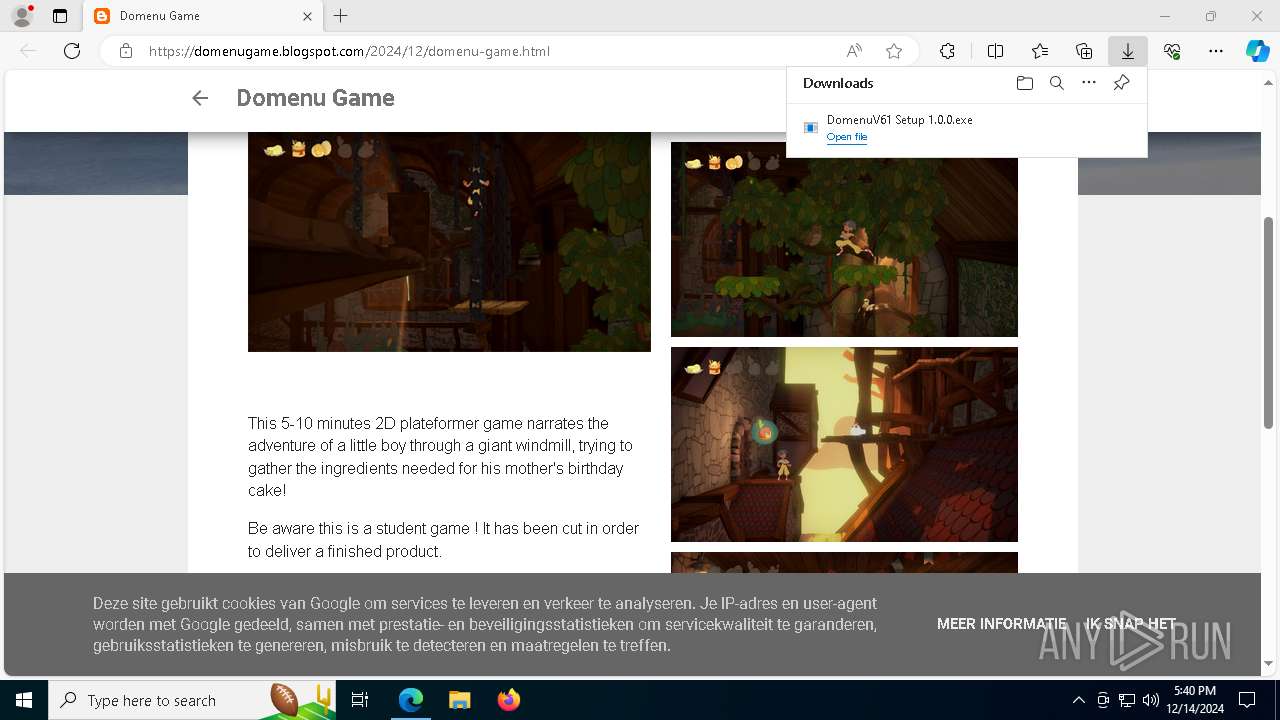Image resolution: width=1280 pixels, height=720 pixels.
Task: Open the Extensions puzzle icon
Action: tap(947, 51)
